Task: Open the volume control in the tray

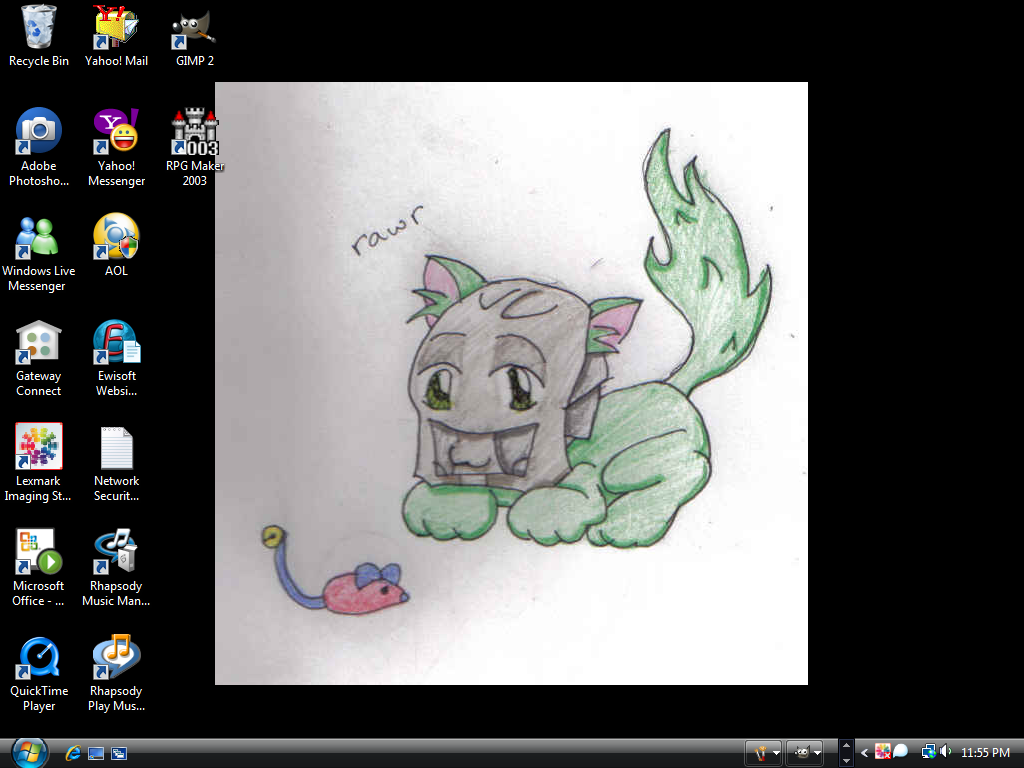Action: click(x=944, y=752)
